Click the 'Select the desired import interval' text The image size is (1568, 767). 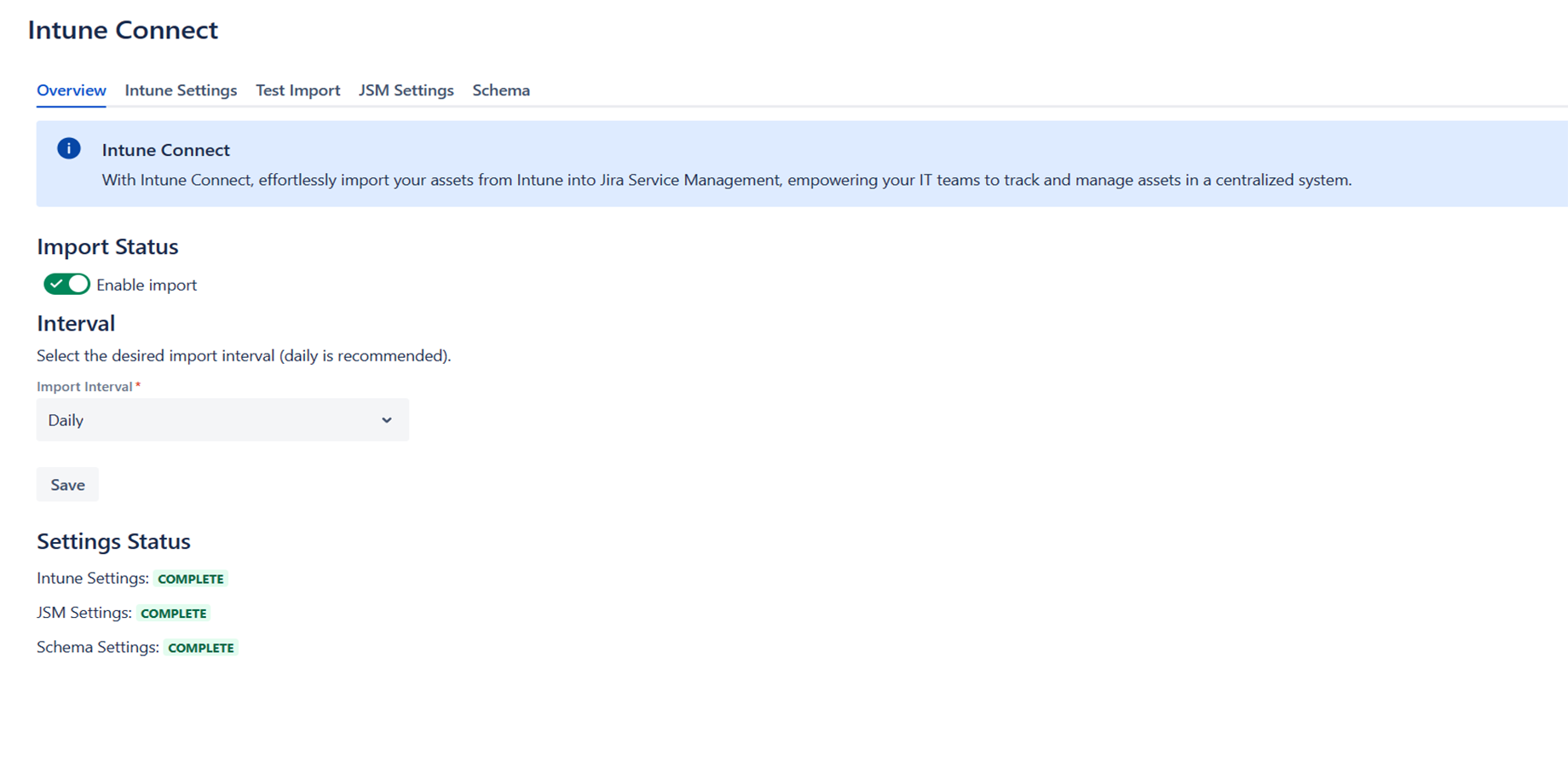coord(244,355)
